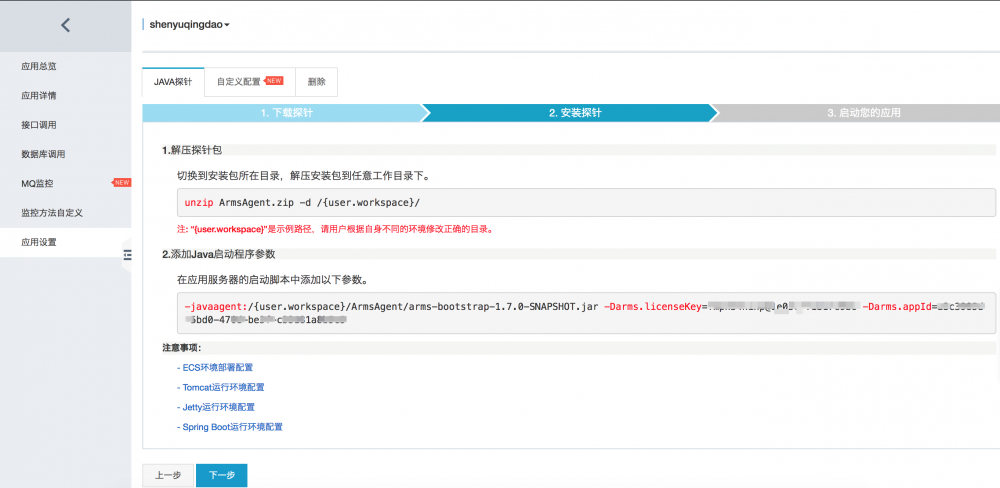This screenshot has height=488, width=1000.
Task: Click the NEW badge on 自定义配置 tab
Action: point(274,81)
